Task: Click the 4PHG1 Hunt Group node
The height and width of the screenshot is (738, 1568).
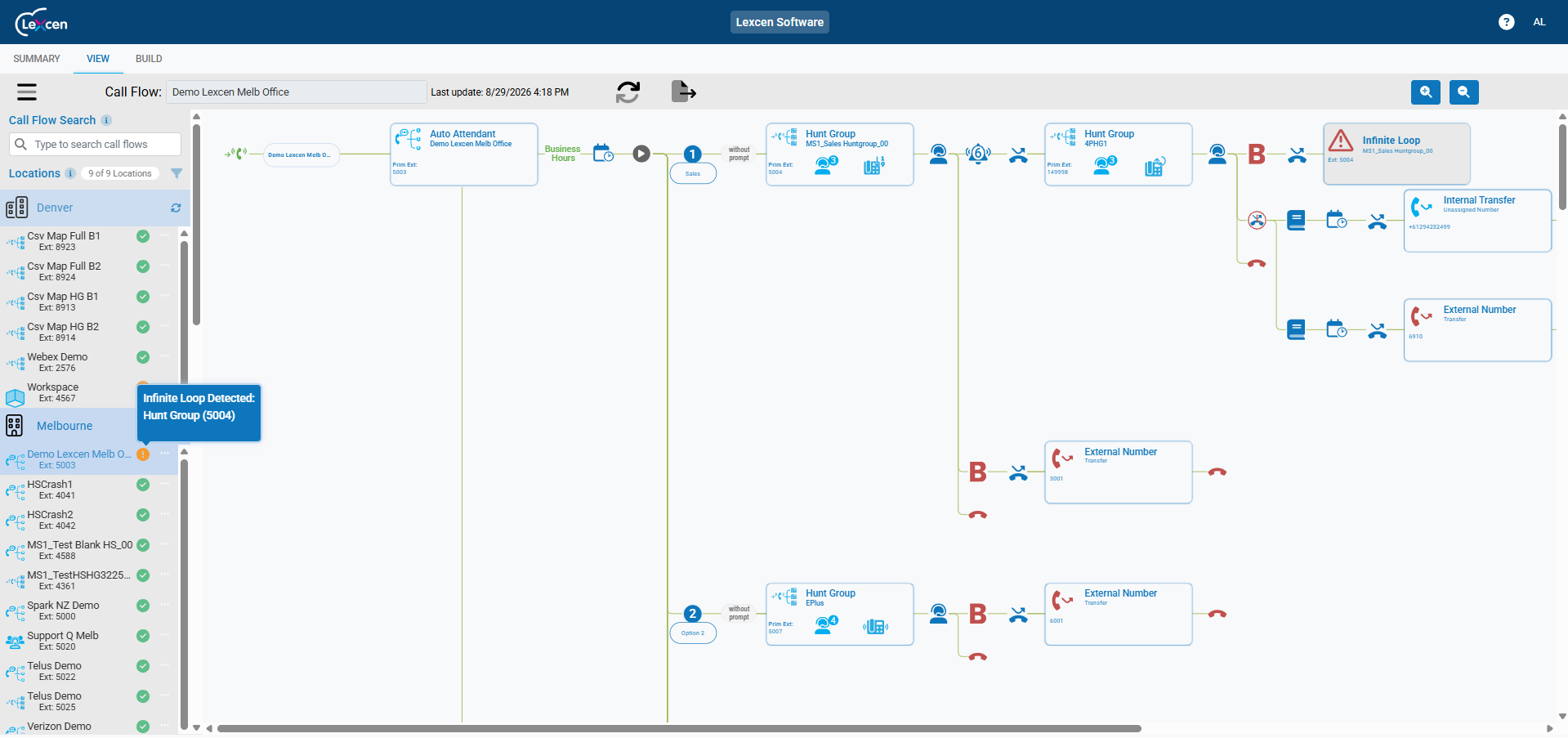Action: coord(1119,154)
